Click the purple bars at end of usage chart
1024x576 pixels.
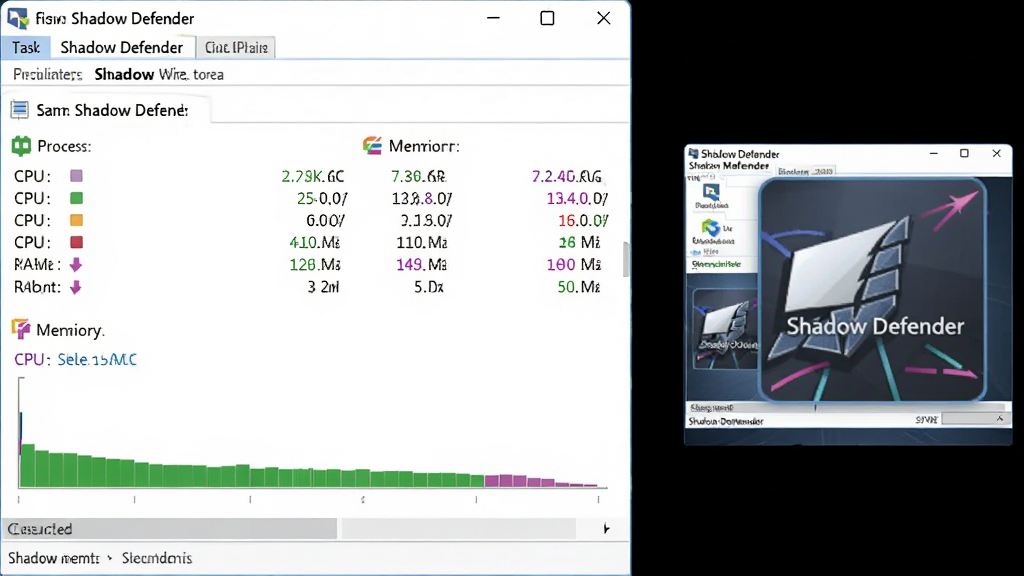click(x=541, y=481)
